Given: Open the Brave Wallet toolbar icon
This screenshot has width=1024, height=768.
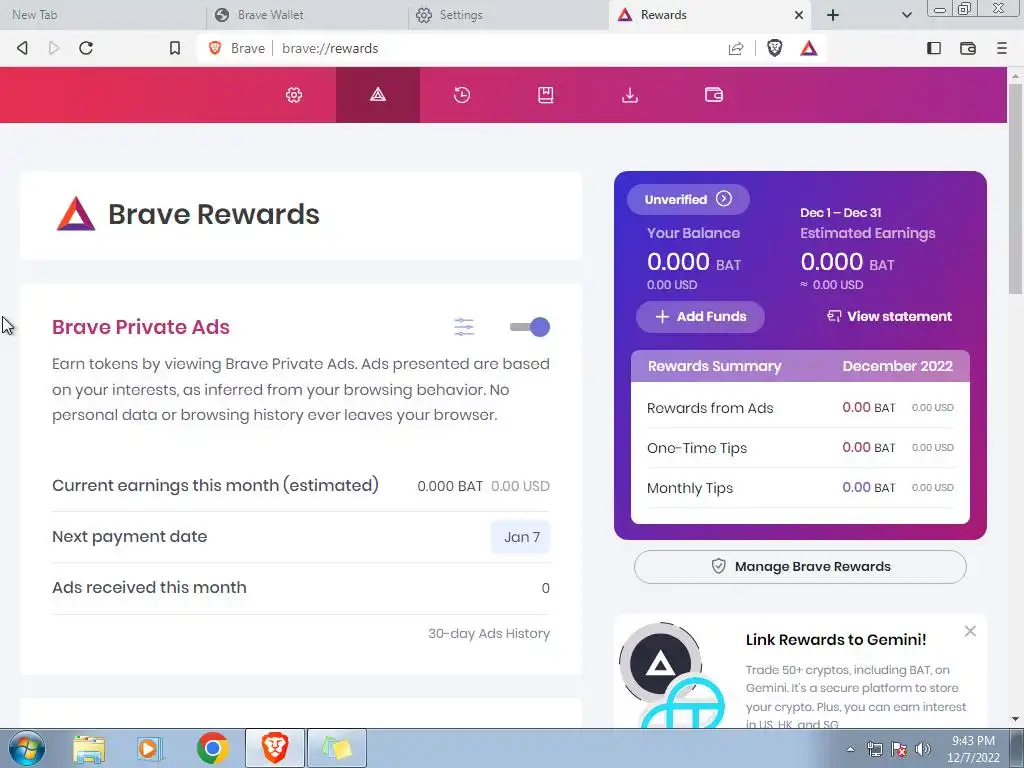Looking at the screenshot, I should click(x=968, y=48).
